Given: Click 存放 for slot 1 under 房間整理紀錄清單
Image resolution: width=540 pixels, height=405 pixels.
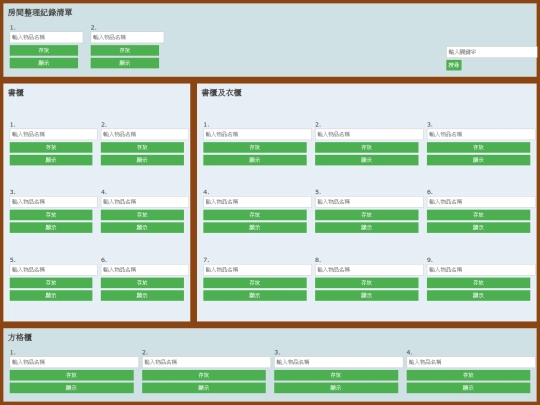Looking at the screenshot, I should click(x=44, y=50).
